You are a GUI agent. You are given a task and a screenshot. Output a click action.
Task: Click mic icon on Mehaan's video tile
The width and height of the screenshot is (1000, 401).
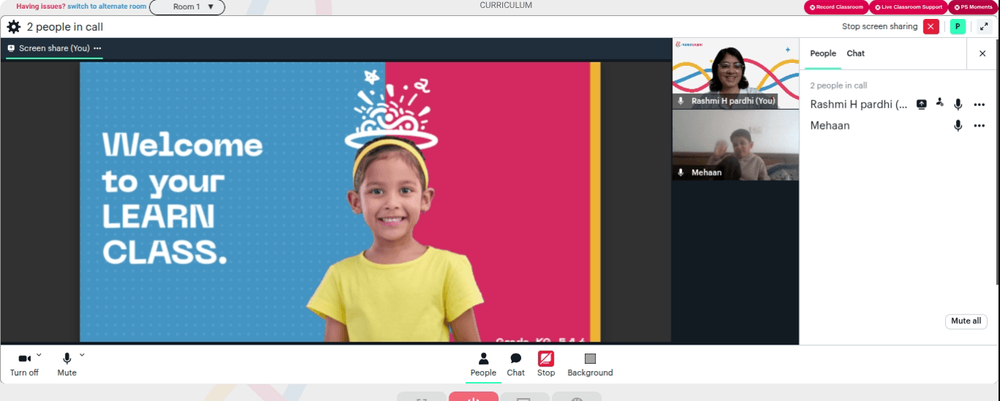(680, 172)
